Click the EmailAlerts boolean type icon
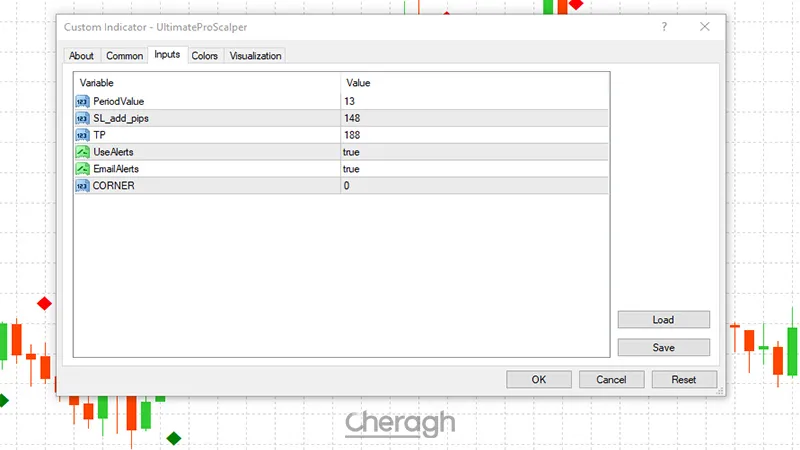 click(82, 169)
